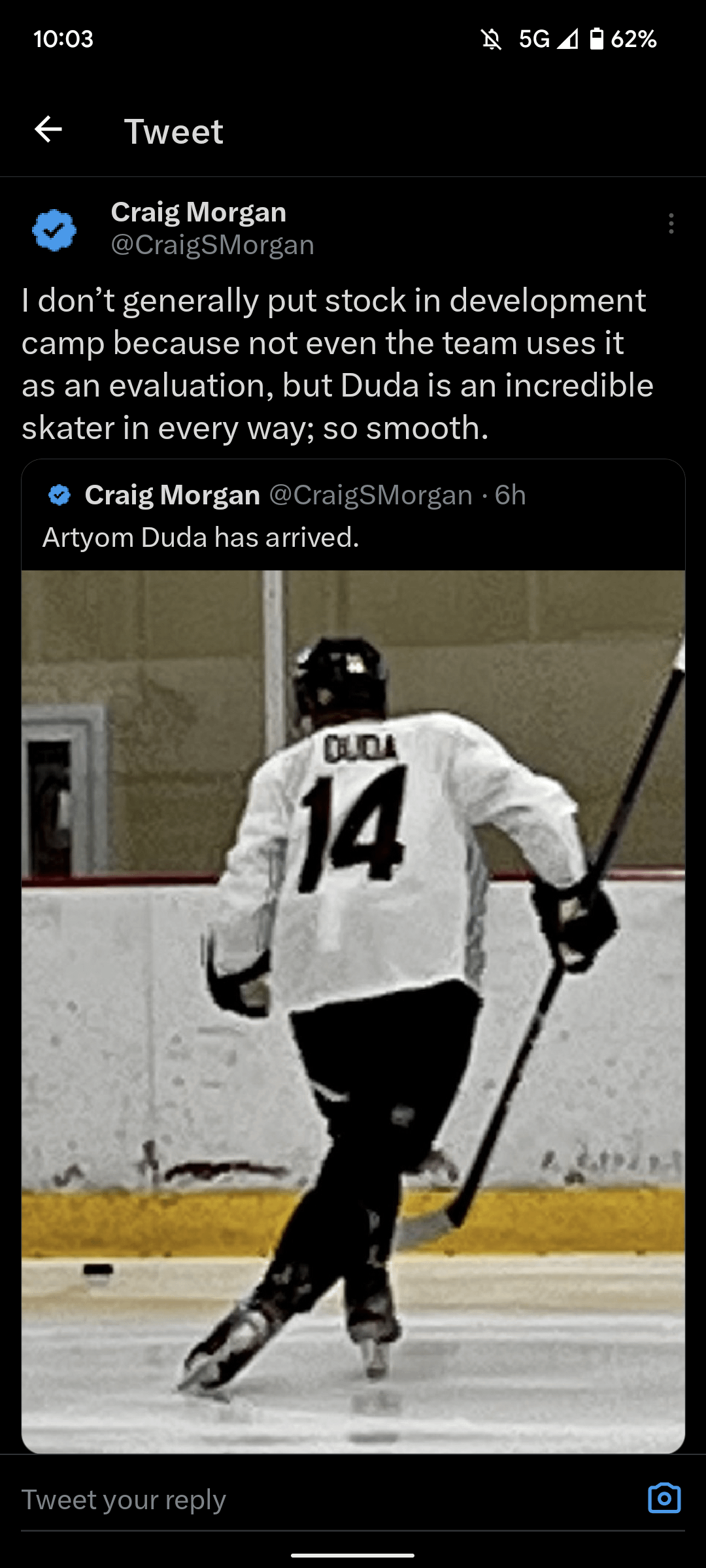
Task: Tap the 5G signal strength indicator
Action: pyautogui.click(x=548, y=39)
